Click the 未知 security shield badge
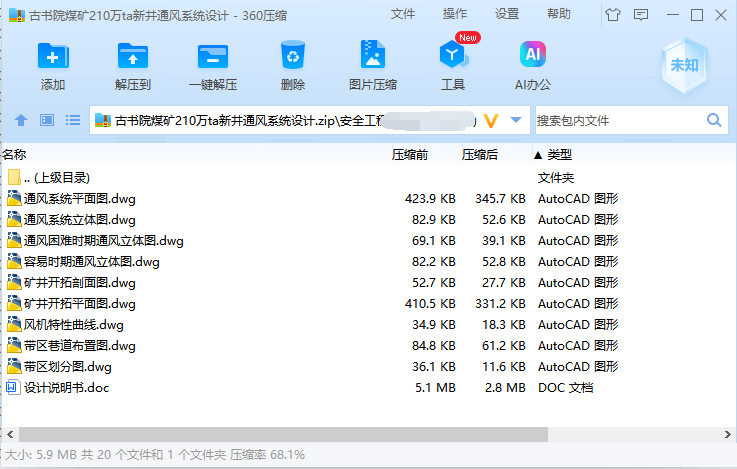Screen dimensions: 737x469 684,65
